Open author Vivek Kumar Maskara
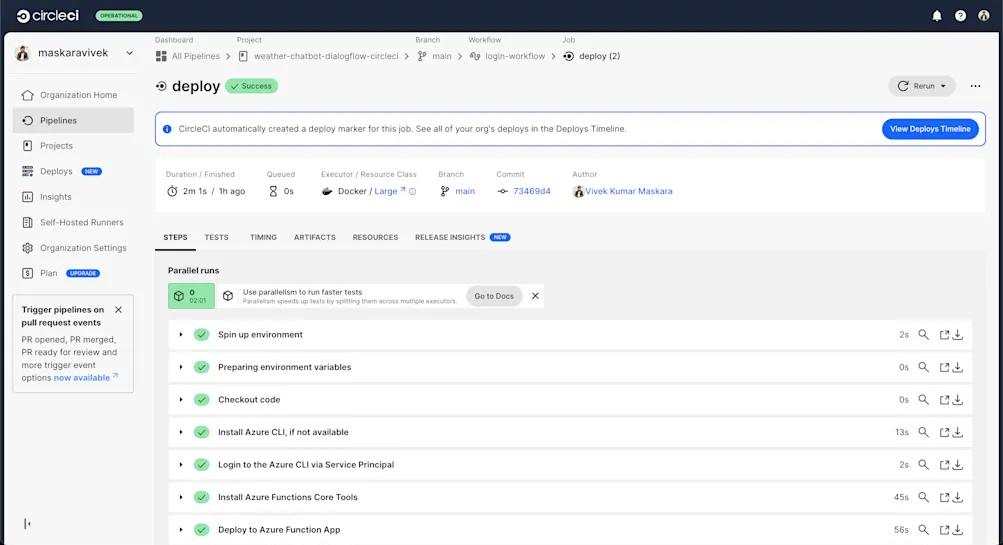Screen dimensions: 1003x545 (629, 191)
